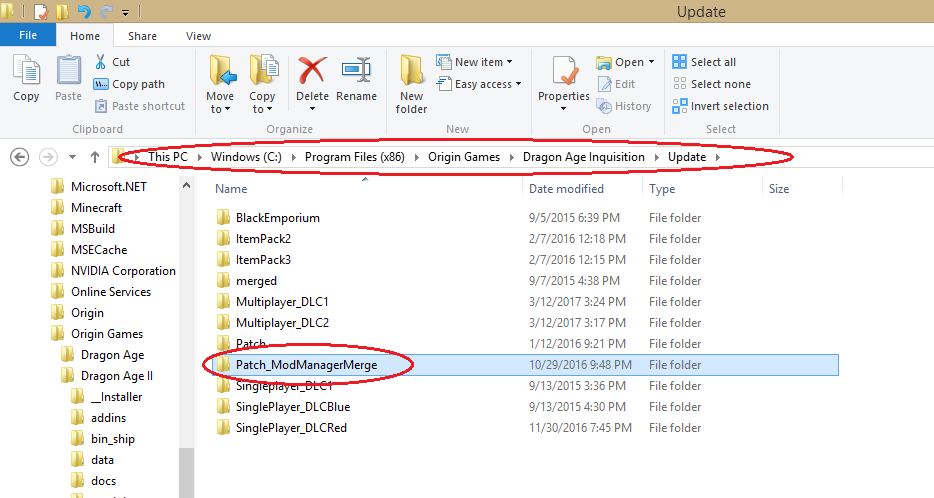
Task: Click This PC in the address bar
Action: pyautogui.click(x=168, y=157)
